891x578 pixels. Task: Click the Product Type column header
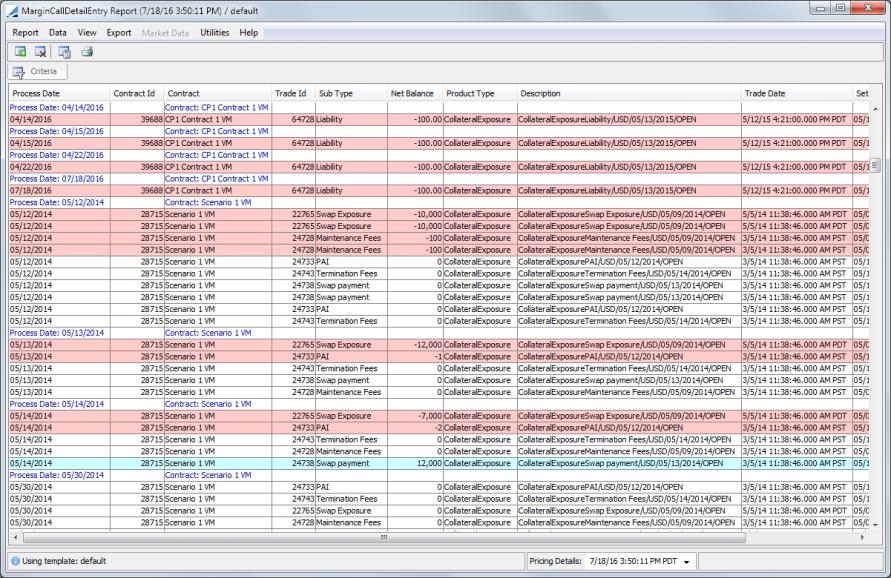tap(480, 93)
